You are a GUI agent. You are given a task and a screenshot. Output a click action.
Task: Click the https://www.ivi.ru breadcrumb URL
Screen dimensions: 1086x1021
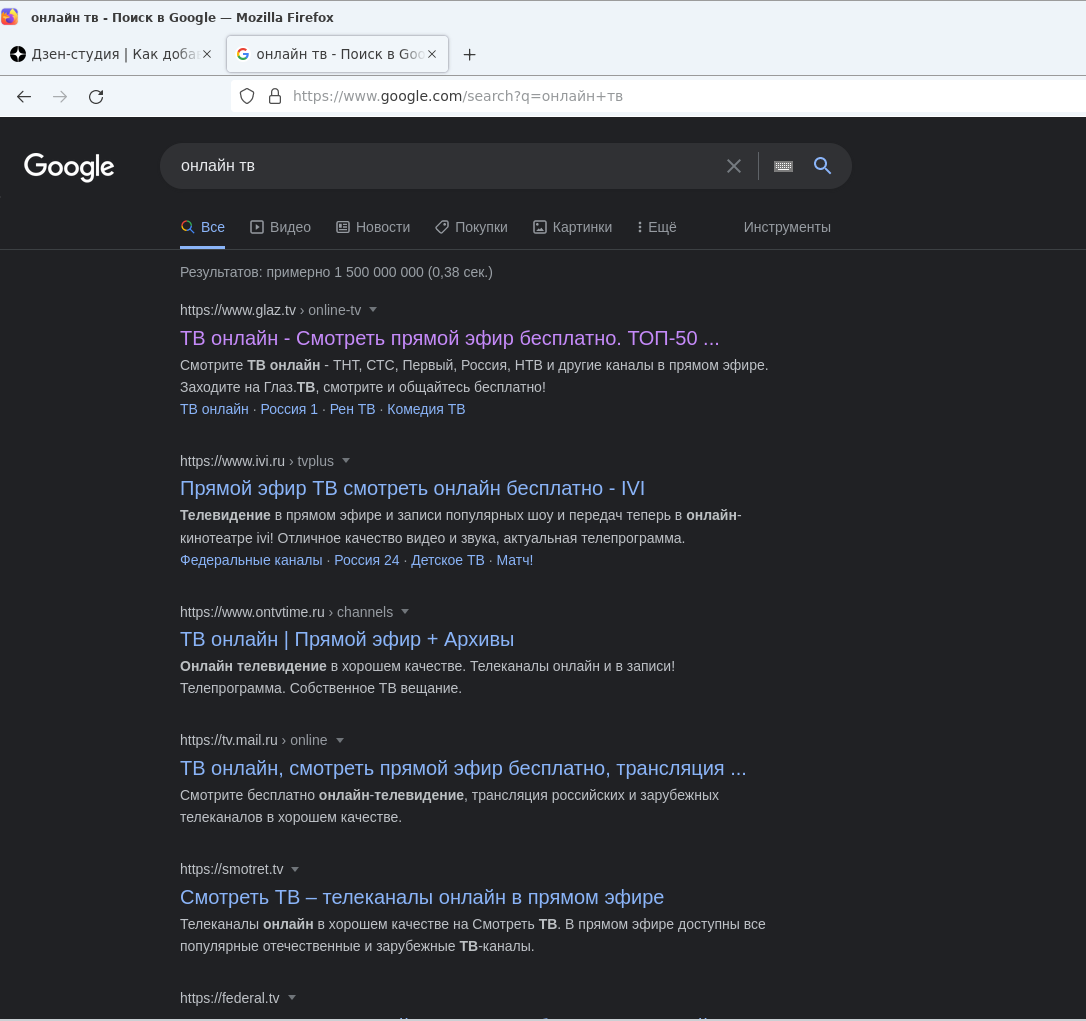point(232,461)
